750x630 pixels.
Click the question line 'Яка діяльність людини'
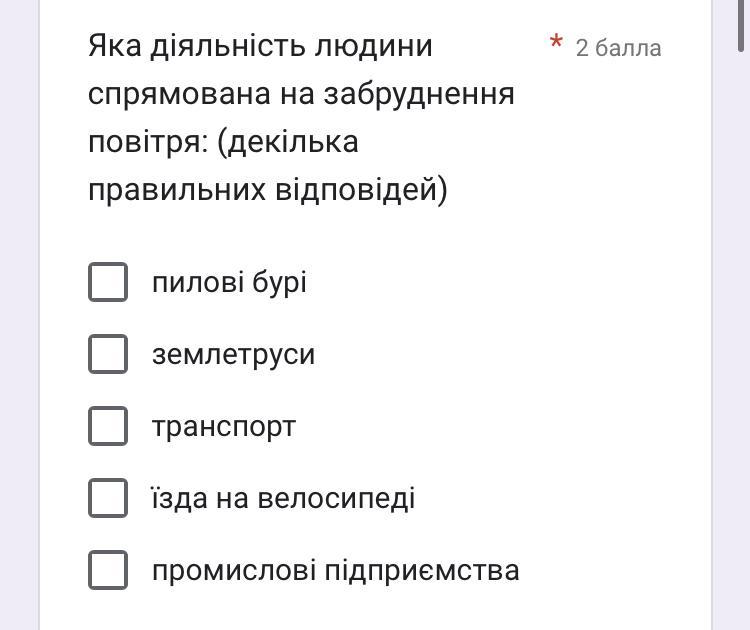click(260, 46)
